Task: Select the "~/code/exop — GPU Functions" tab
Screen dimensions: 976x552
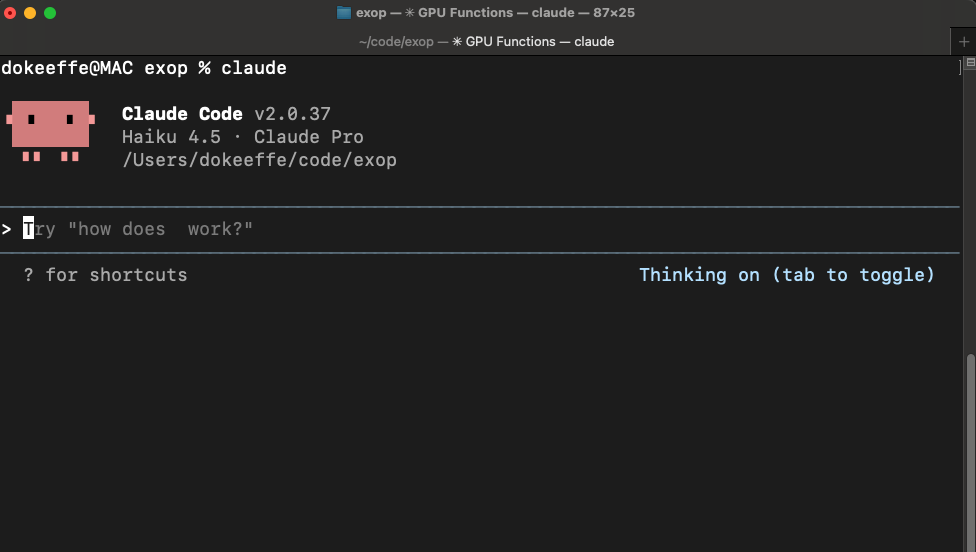Action: [x=486, y=41]
